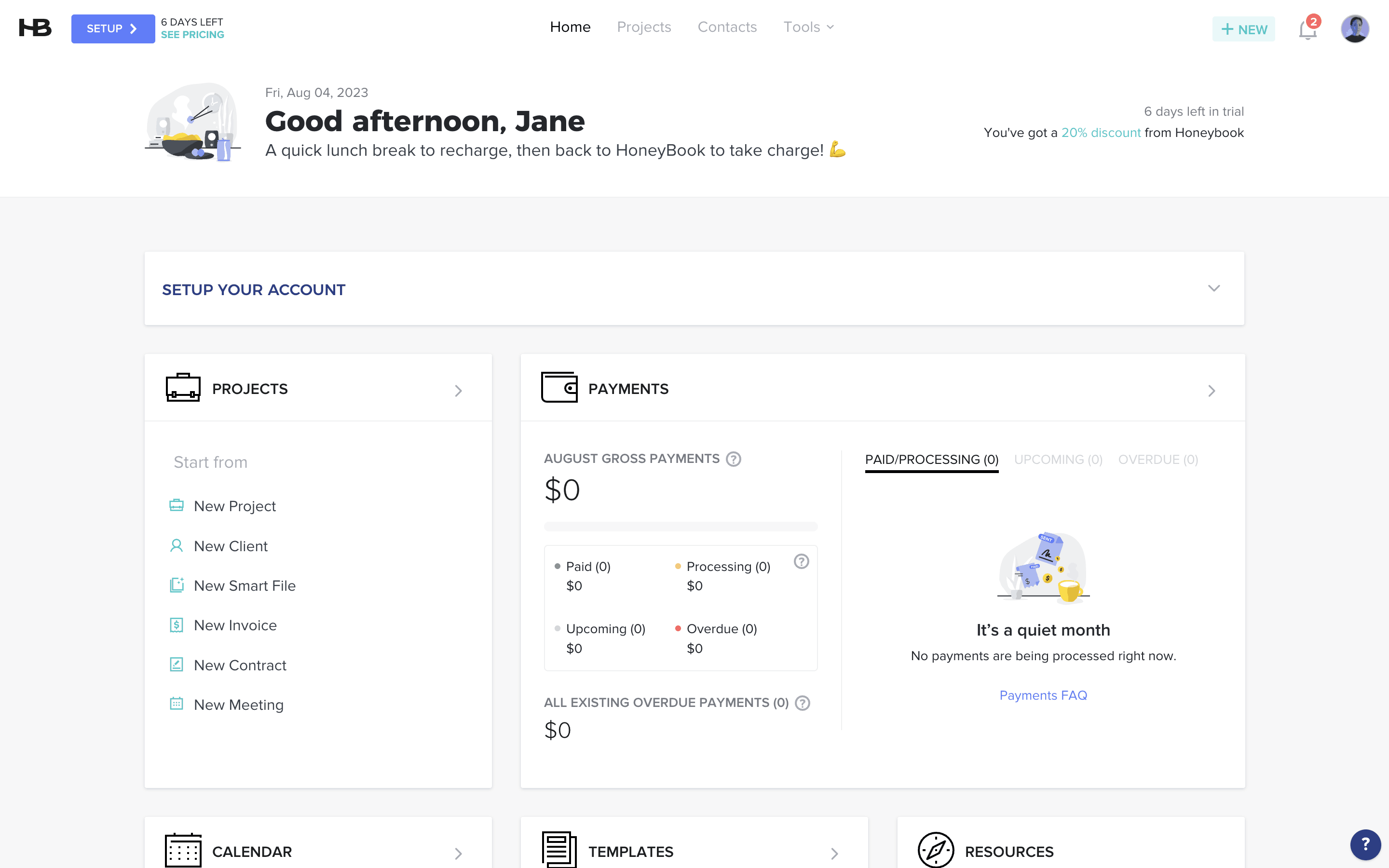Viewport: 1389px width, 868px height.
Task: Click the New Invoice icon
Action: (x=177, y=625)
